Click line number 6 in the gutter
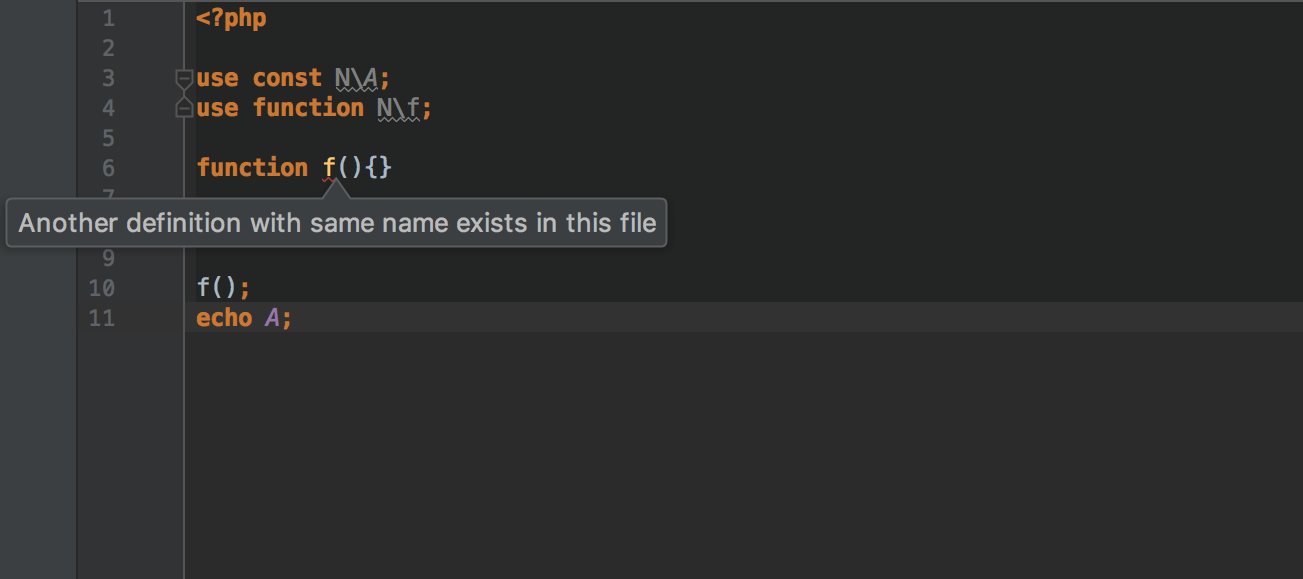The height and width of the screenshot is (579, 1303). 108,168
